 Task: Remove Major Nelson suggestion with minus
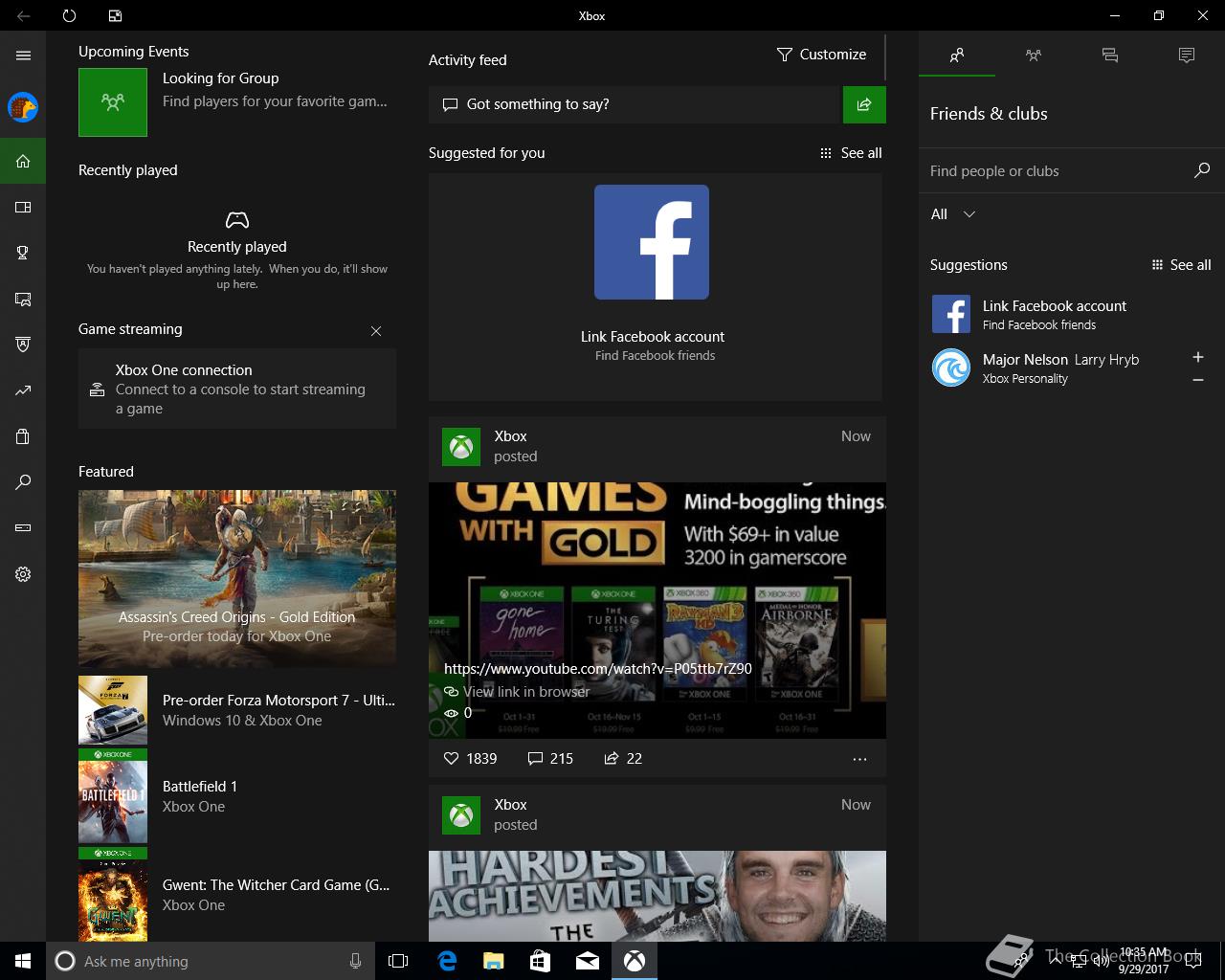pyautogui.click(x=1197, y=380)
